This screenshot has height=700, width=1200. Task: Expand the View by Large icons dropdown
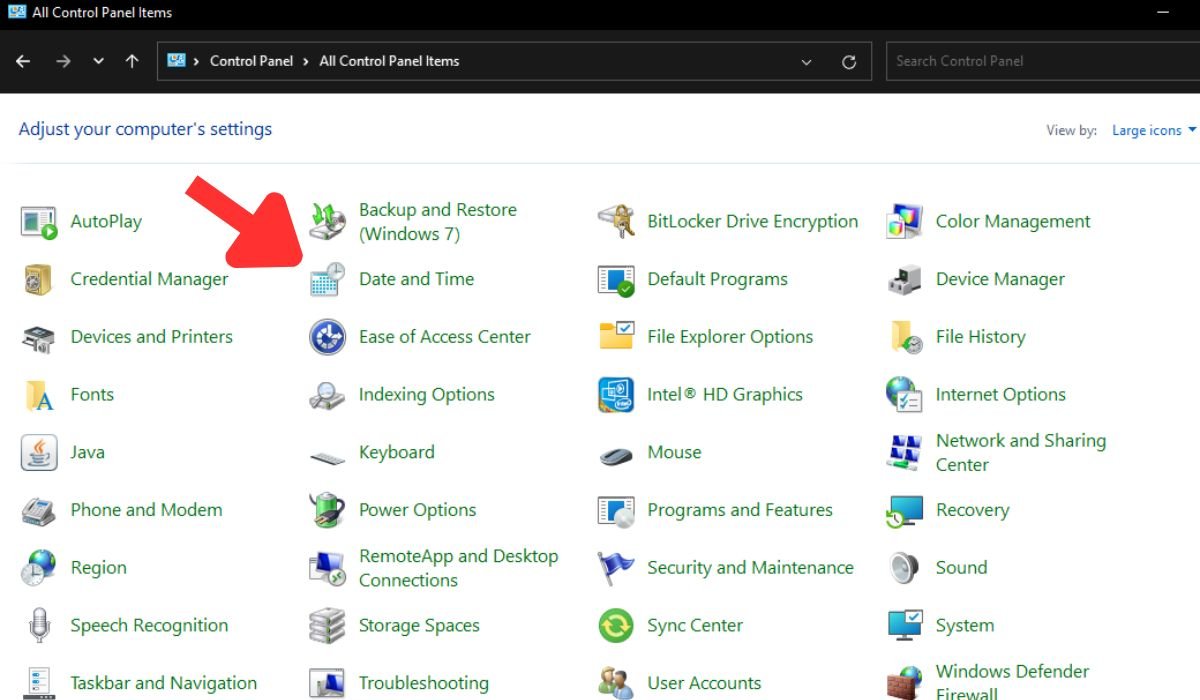click(1154, 131)
